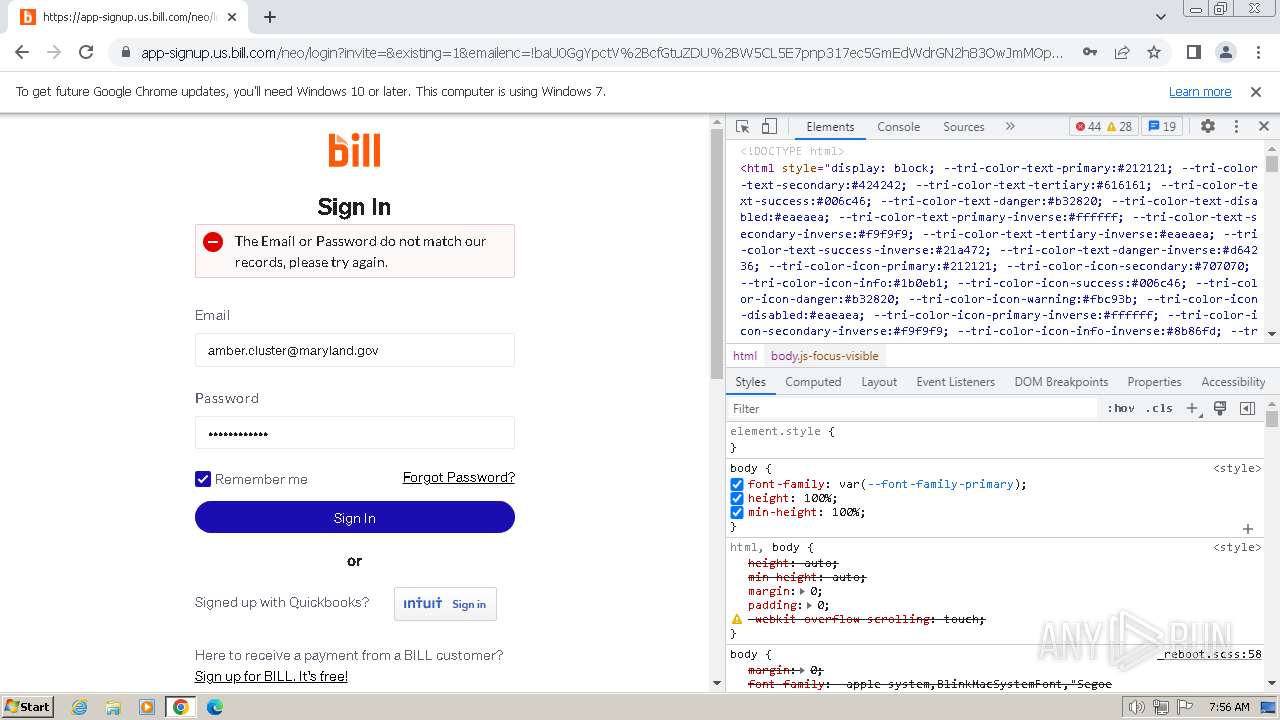The image size is (1280, 720).
Task: Click the BILL logo
Action: tap(355, 150)
